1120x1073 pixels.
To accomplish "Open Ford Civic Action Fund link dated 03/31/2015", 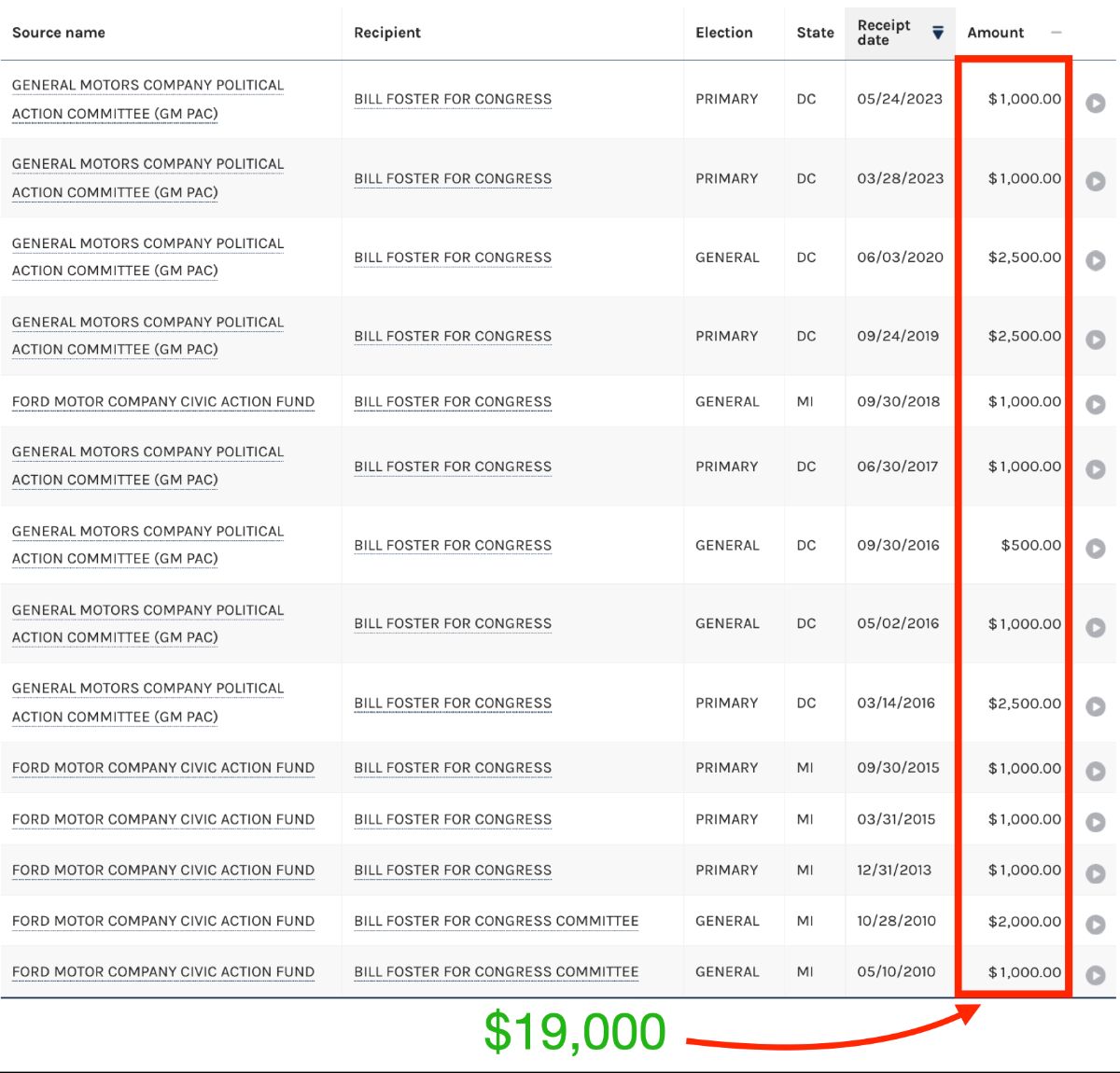I will click(x=163, y=819).
